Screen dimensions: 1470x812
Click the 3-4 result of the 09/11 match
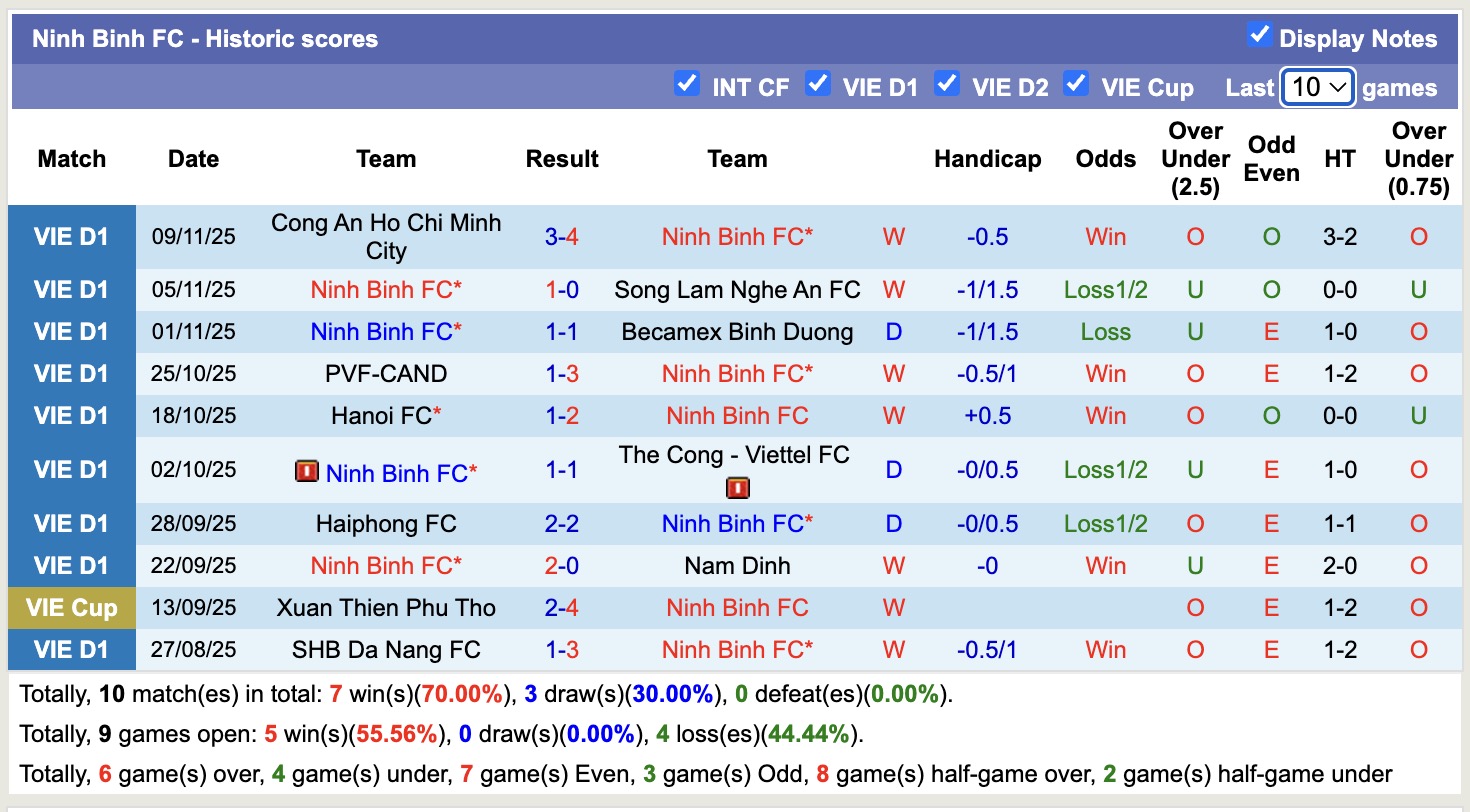pos(562,236)
